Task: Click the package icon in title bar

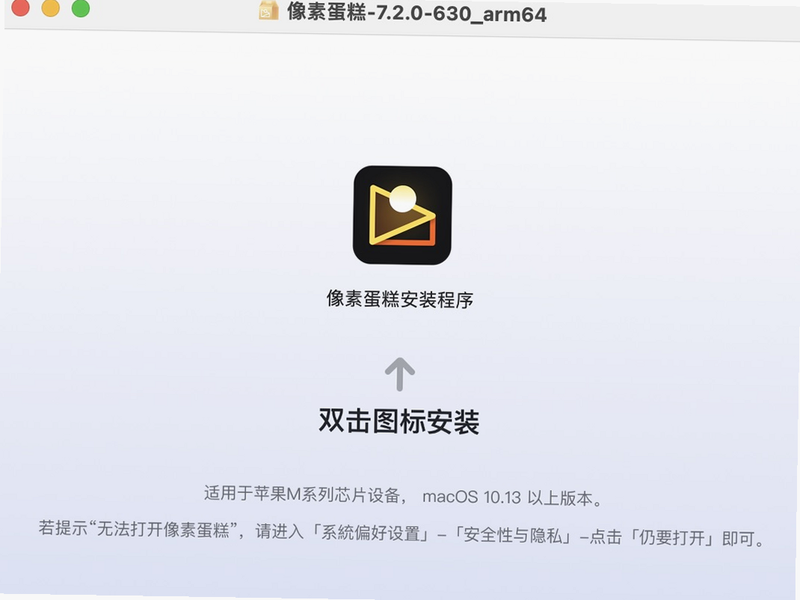Action: click(x=268, y=10)
